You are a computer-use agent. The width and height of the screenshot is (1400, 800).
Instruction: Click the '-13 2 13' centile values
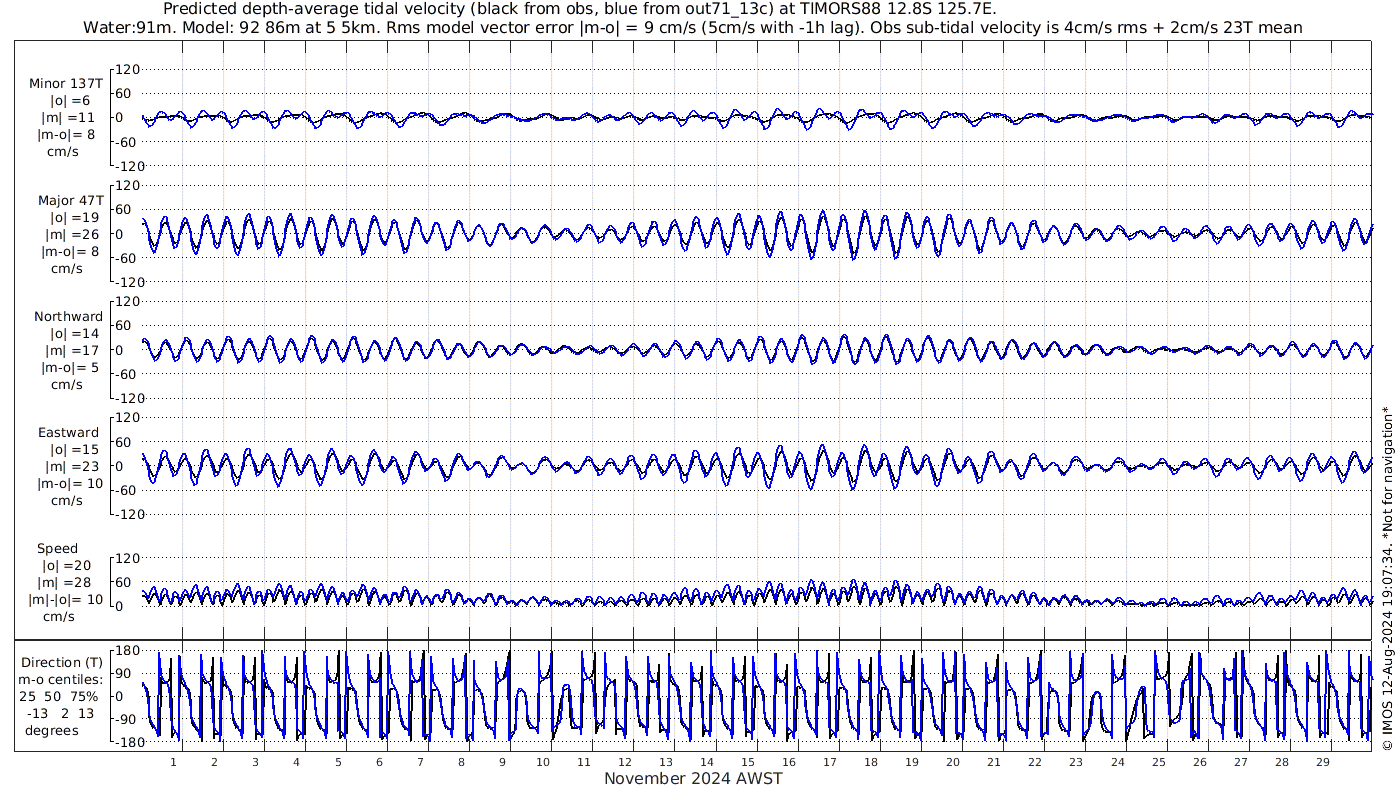61,713
